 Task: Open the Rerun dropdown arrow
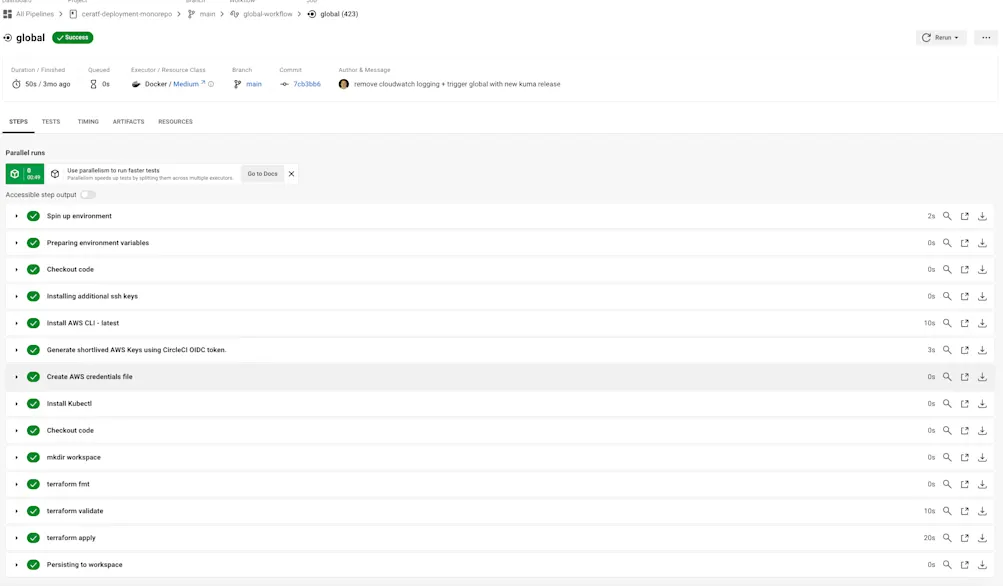[x=955, y=37]
